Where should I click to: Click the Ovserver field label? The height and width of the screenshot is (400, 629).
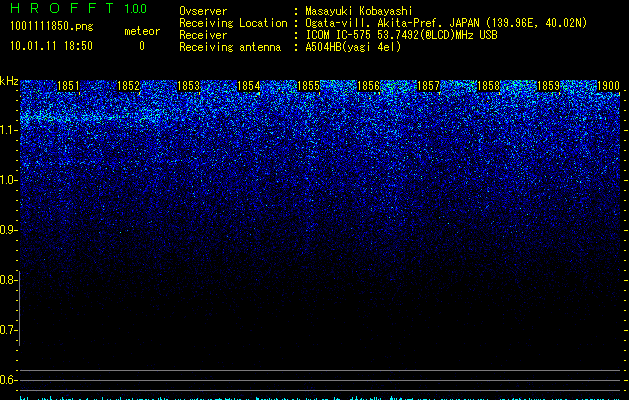(x=203, y=11)
